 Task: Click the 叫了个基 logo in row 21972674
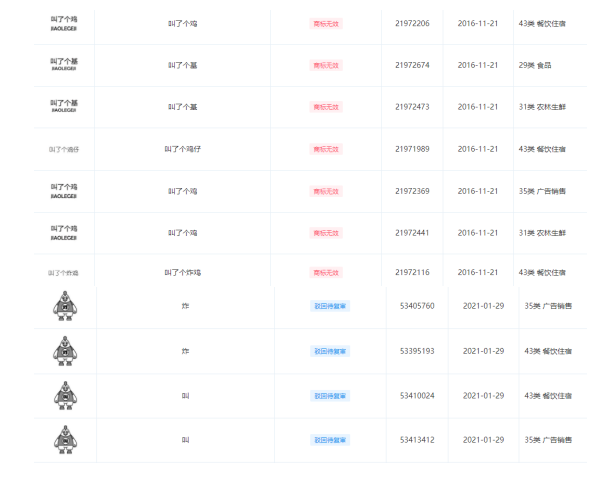[x=64, y=65]
